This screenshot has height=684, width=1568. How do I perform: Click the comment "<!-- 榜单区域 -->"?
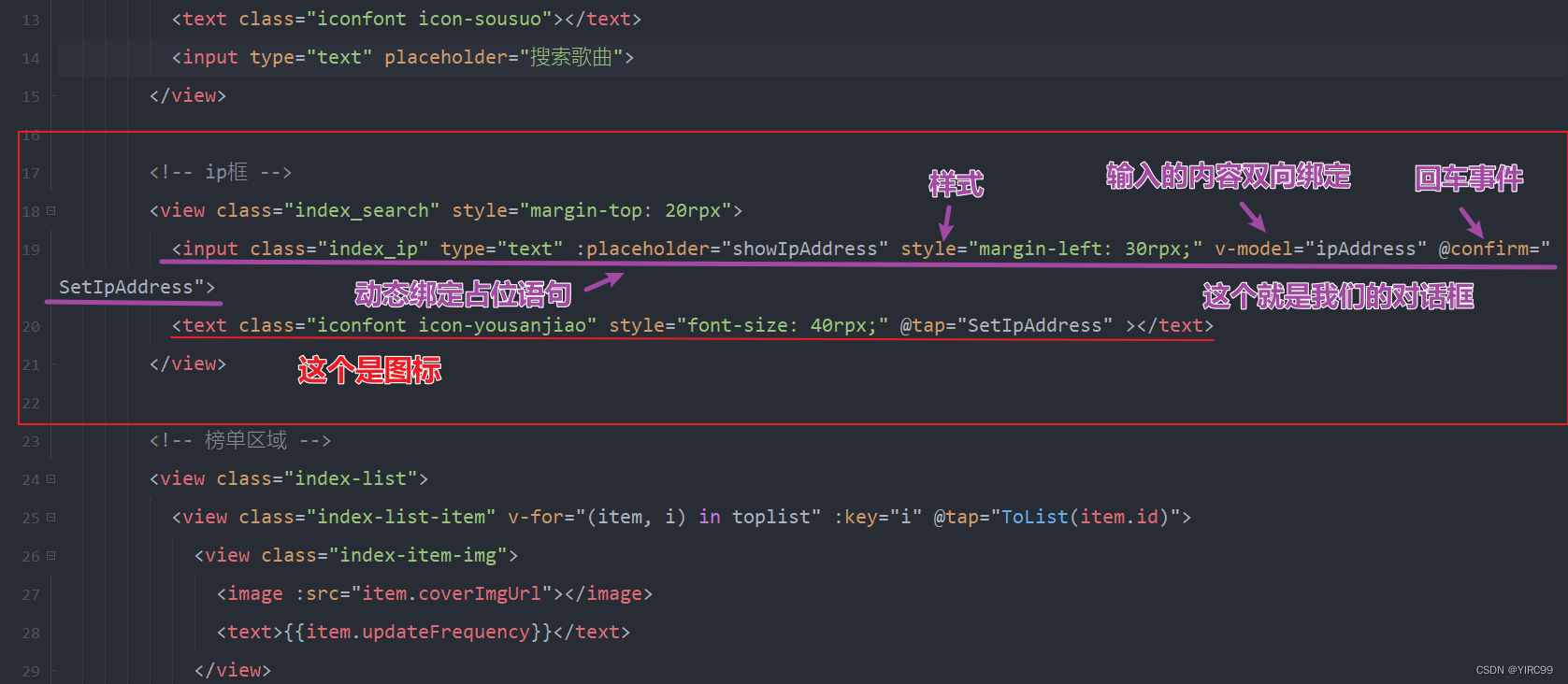(240, 440)
